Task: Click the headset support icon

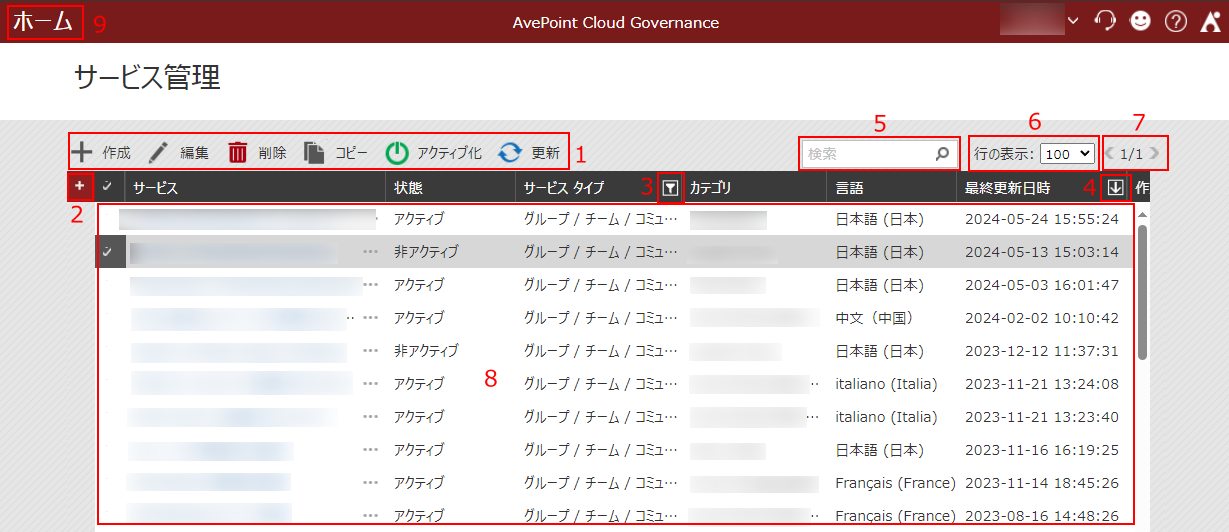Action: 1106,21
